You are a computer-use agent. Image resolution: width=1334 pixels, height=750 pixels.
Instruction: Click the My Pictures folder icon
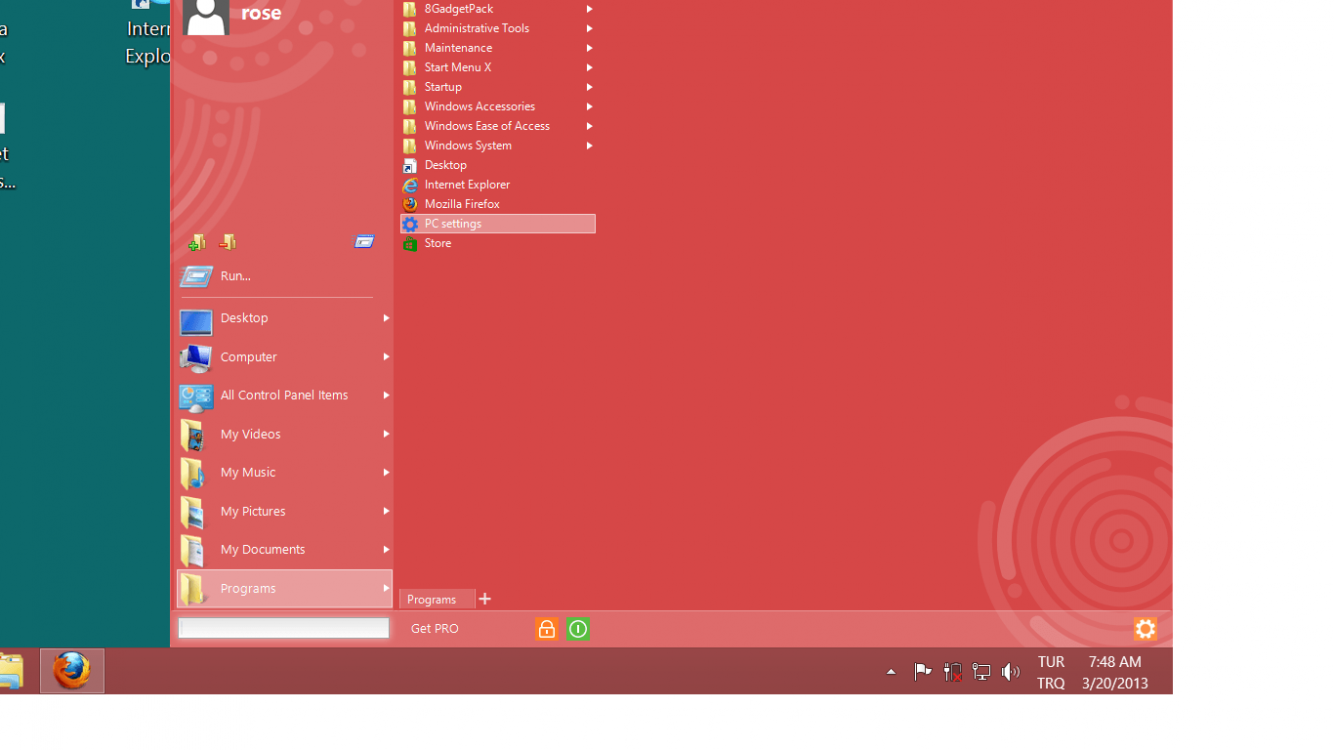pos(193,512)
